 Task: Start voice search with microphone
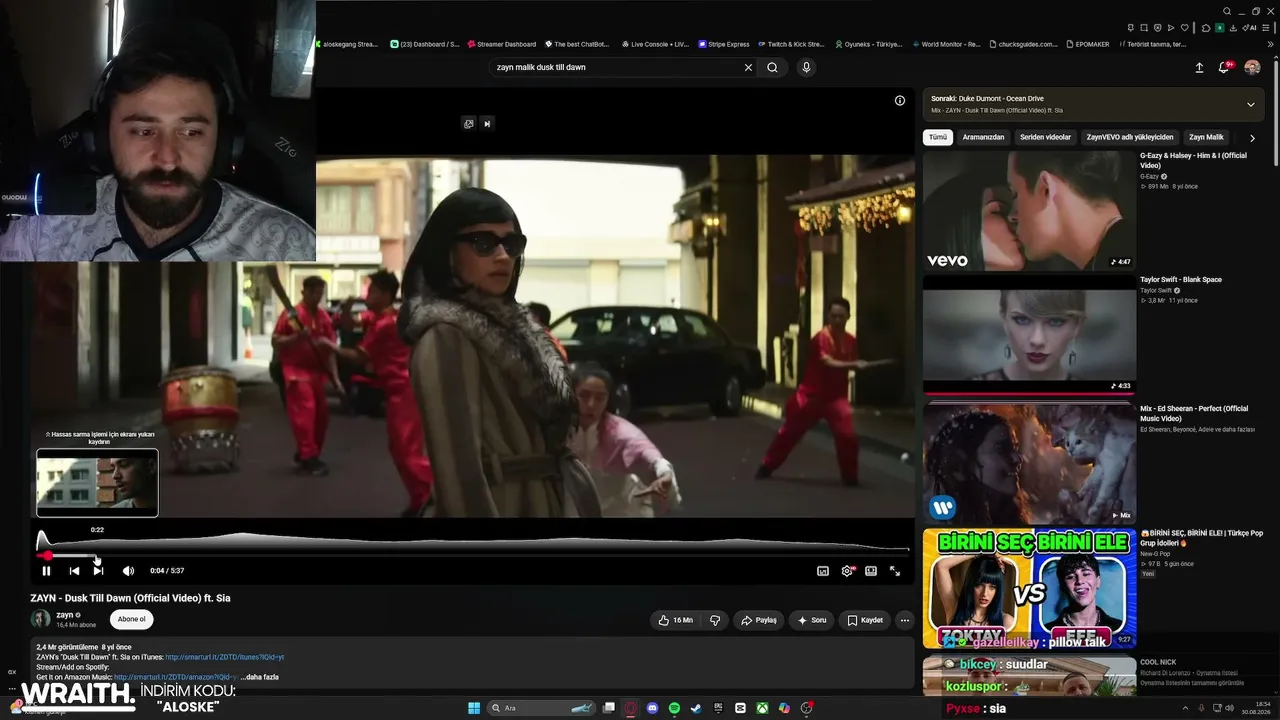[x=806, y=67]
